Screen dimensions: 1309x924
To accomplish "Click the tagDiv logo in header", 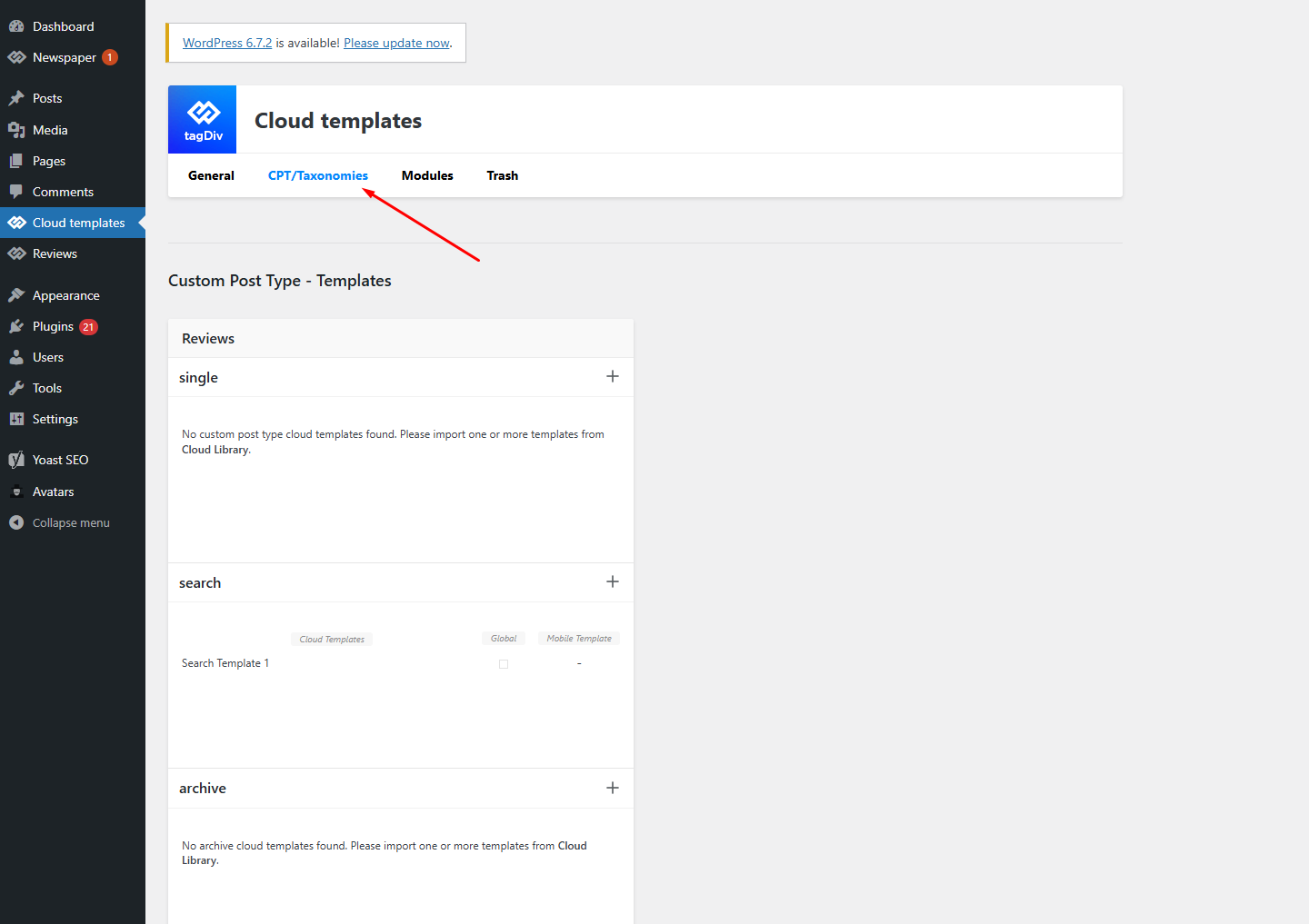I will [203, 119].
